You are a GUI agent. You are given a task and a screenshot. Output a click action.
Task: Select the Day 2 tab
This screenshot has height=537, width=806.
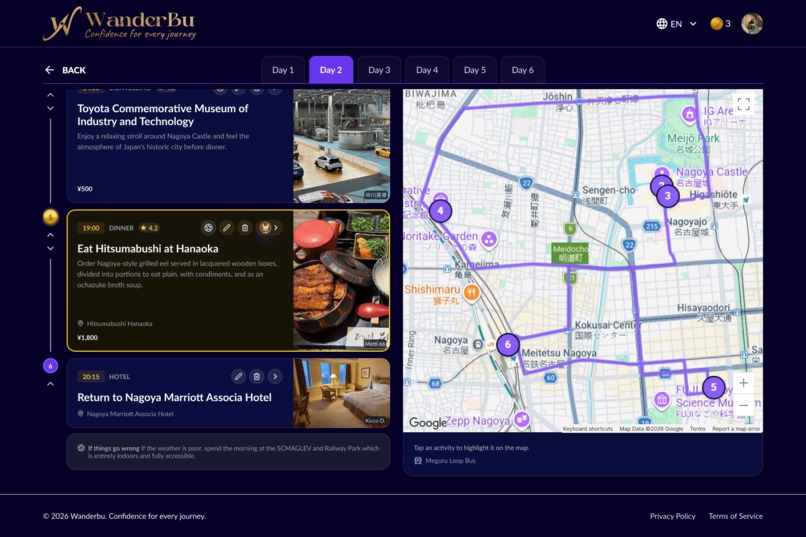[x=331, y=70]
